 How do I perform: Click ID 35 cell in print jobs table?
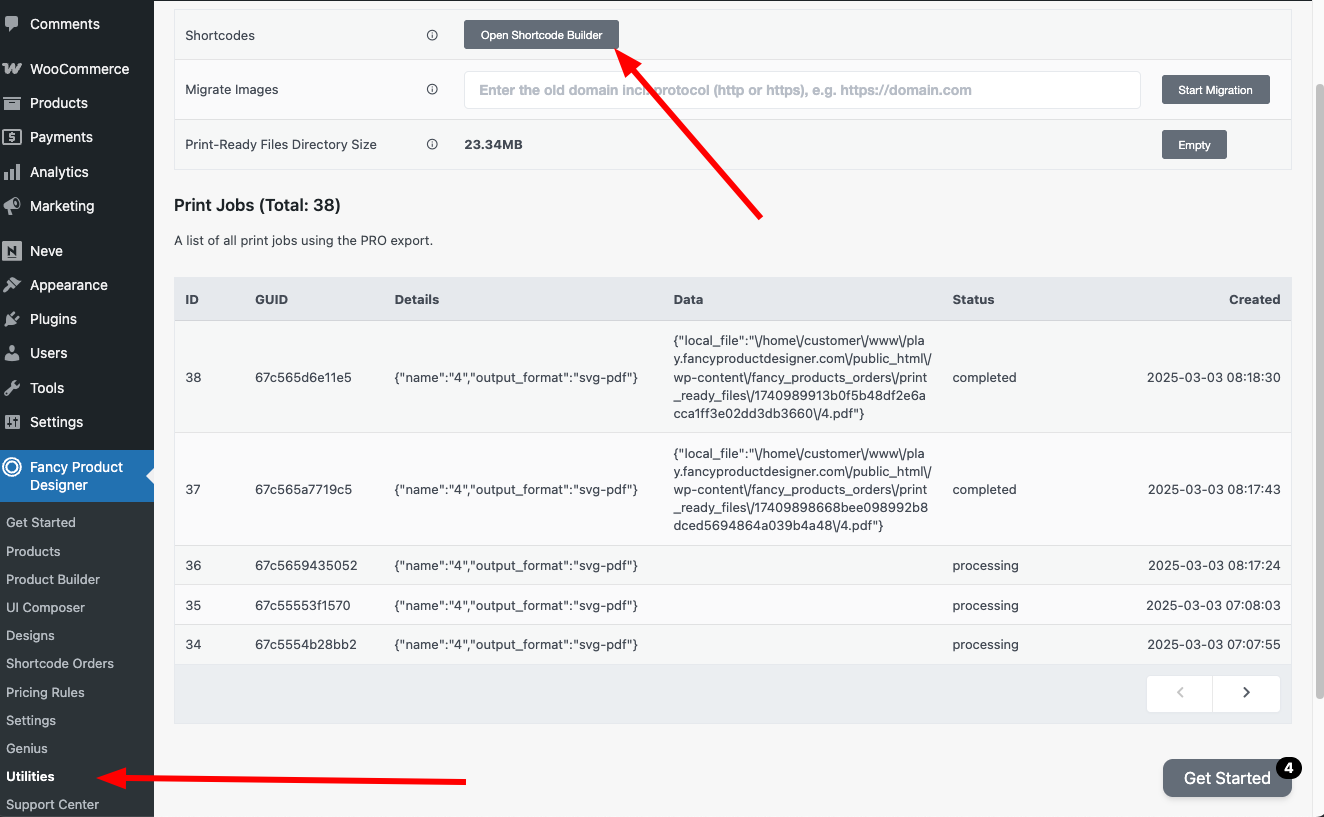click(x=193, y=605)
